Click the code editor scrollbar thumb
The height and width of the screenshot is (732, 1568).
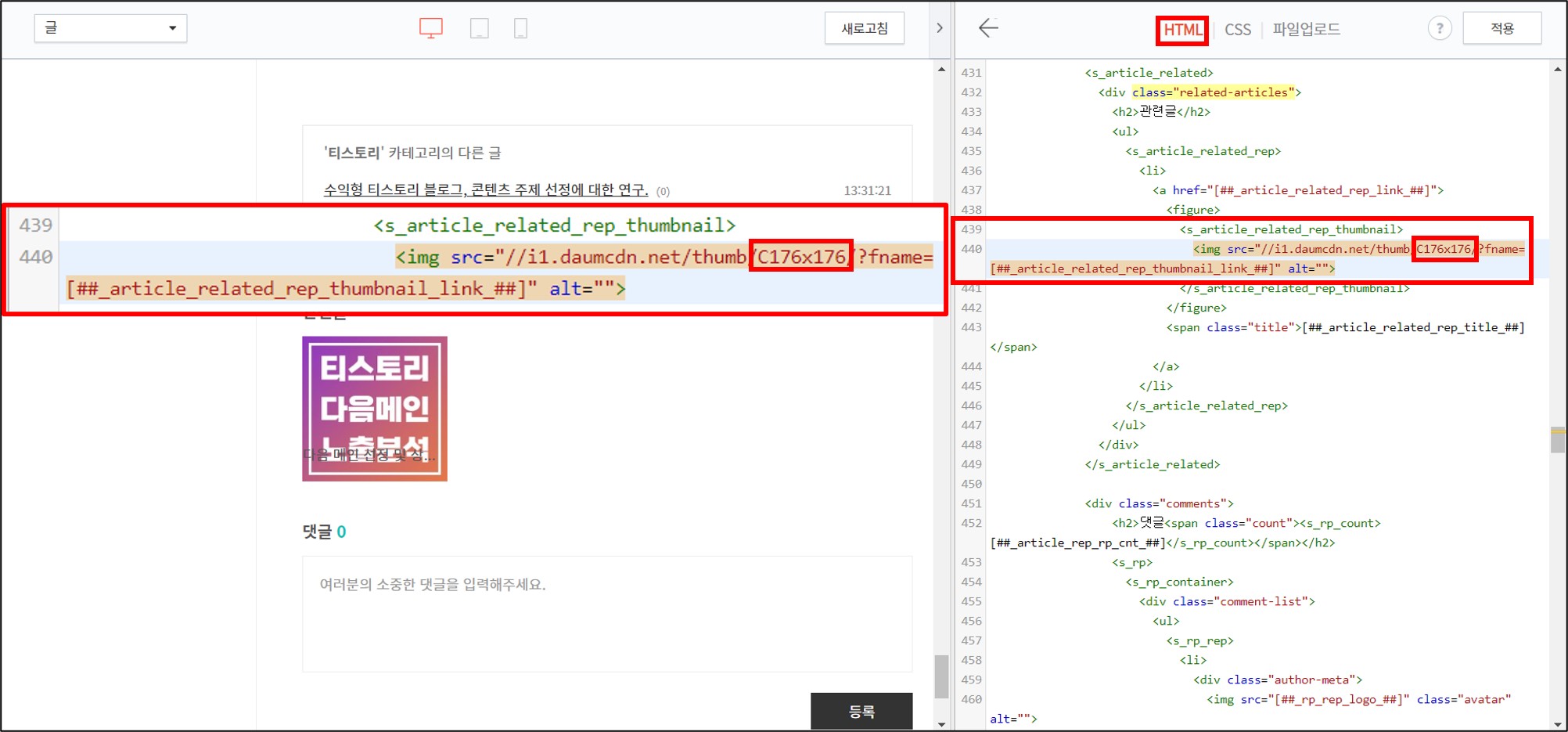click(x=1558, y=439)
